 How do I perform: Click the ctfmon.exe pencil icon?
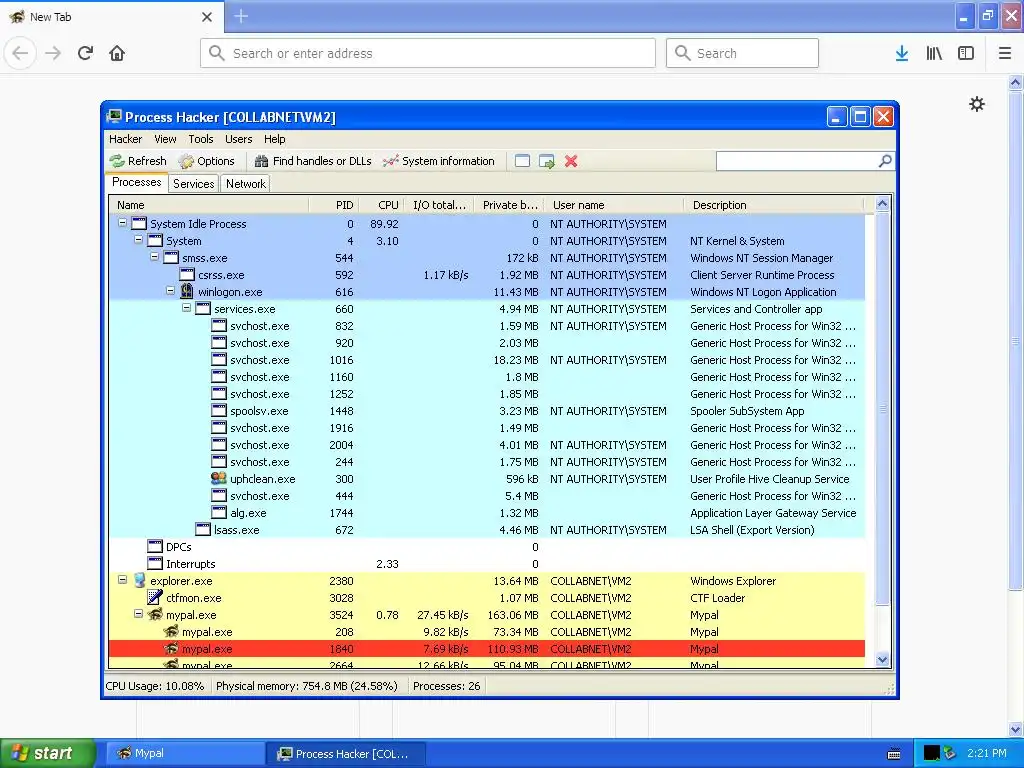[155, 597]
